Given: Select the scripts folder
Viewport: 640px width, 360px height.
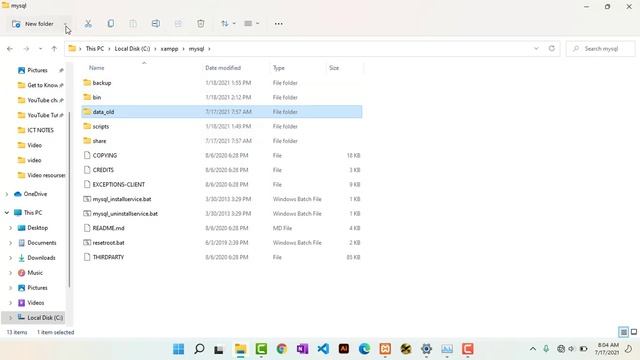Looking at the screenshot, I should (x=222, y=127).
